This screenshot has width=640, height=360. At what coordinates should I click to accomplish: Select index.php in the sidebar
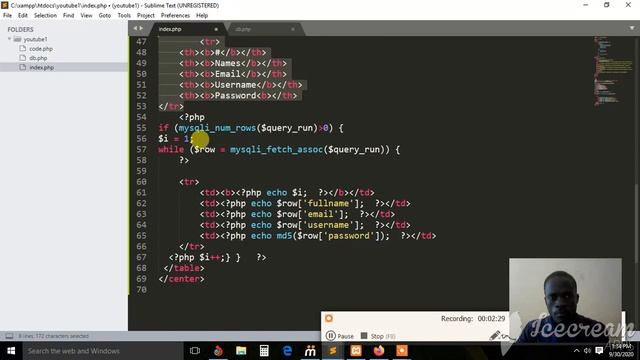click(41, 67)
